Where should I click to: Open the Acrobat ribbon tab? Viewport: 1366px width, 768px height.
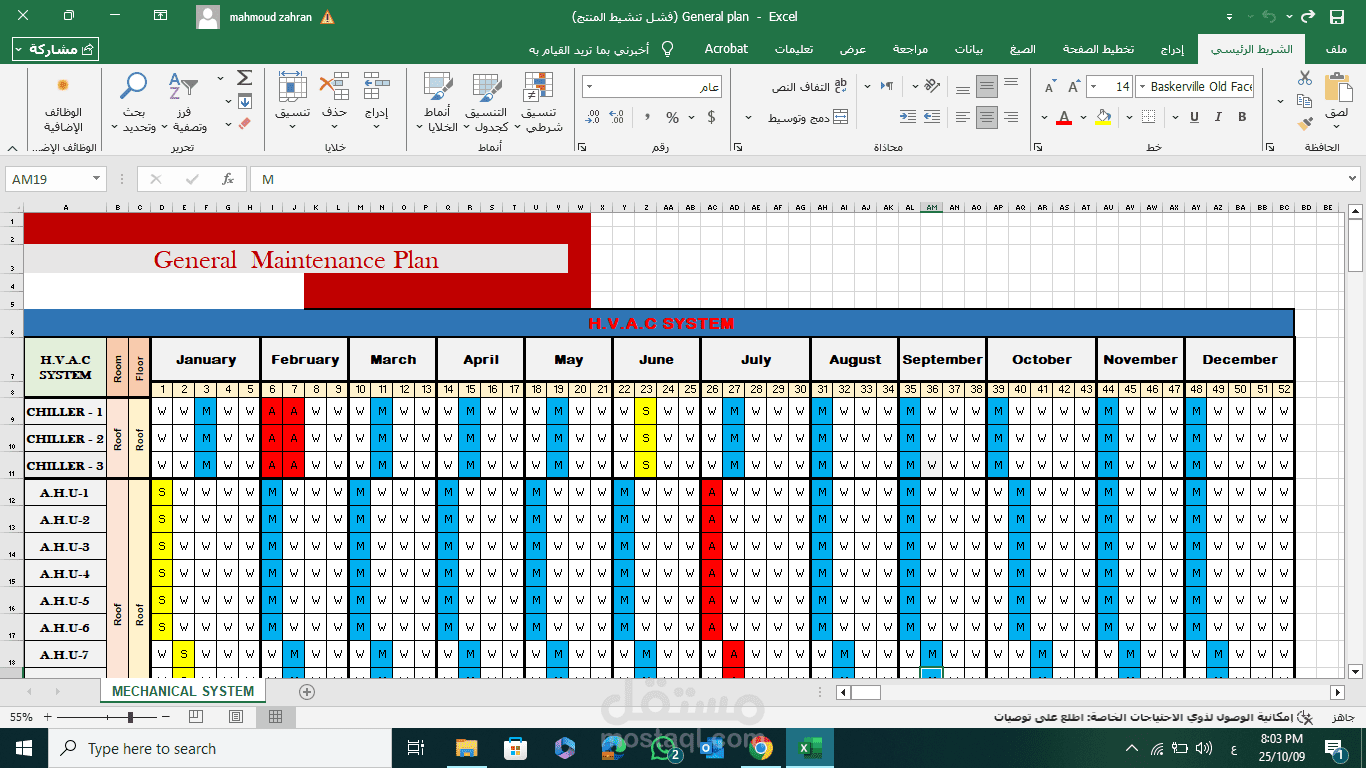pos(726,49)
